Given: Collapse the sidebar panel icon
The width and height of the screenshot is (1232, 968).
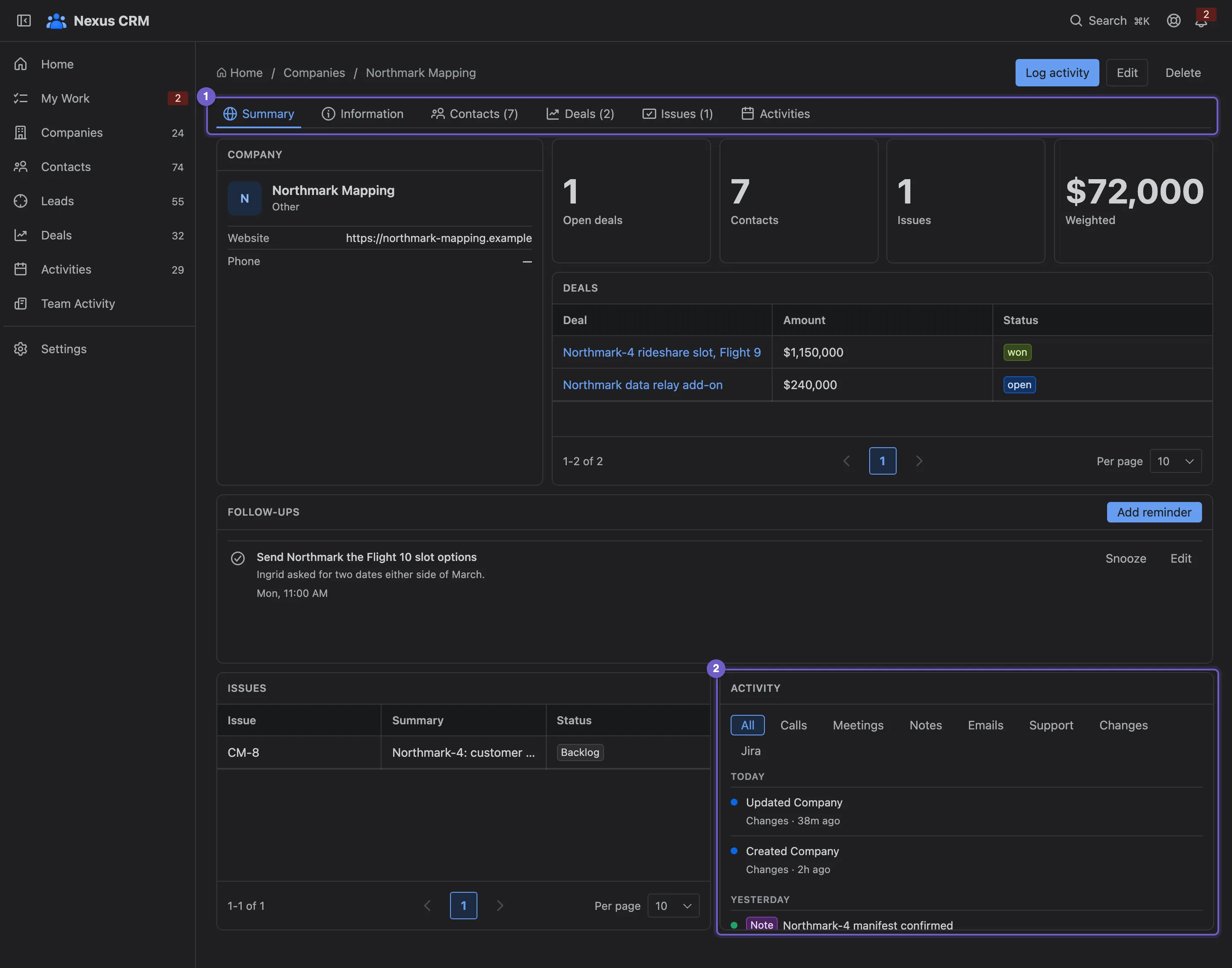Looking at the screenshot, I should [x=23, y=21].
